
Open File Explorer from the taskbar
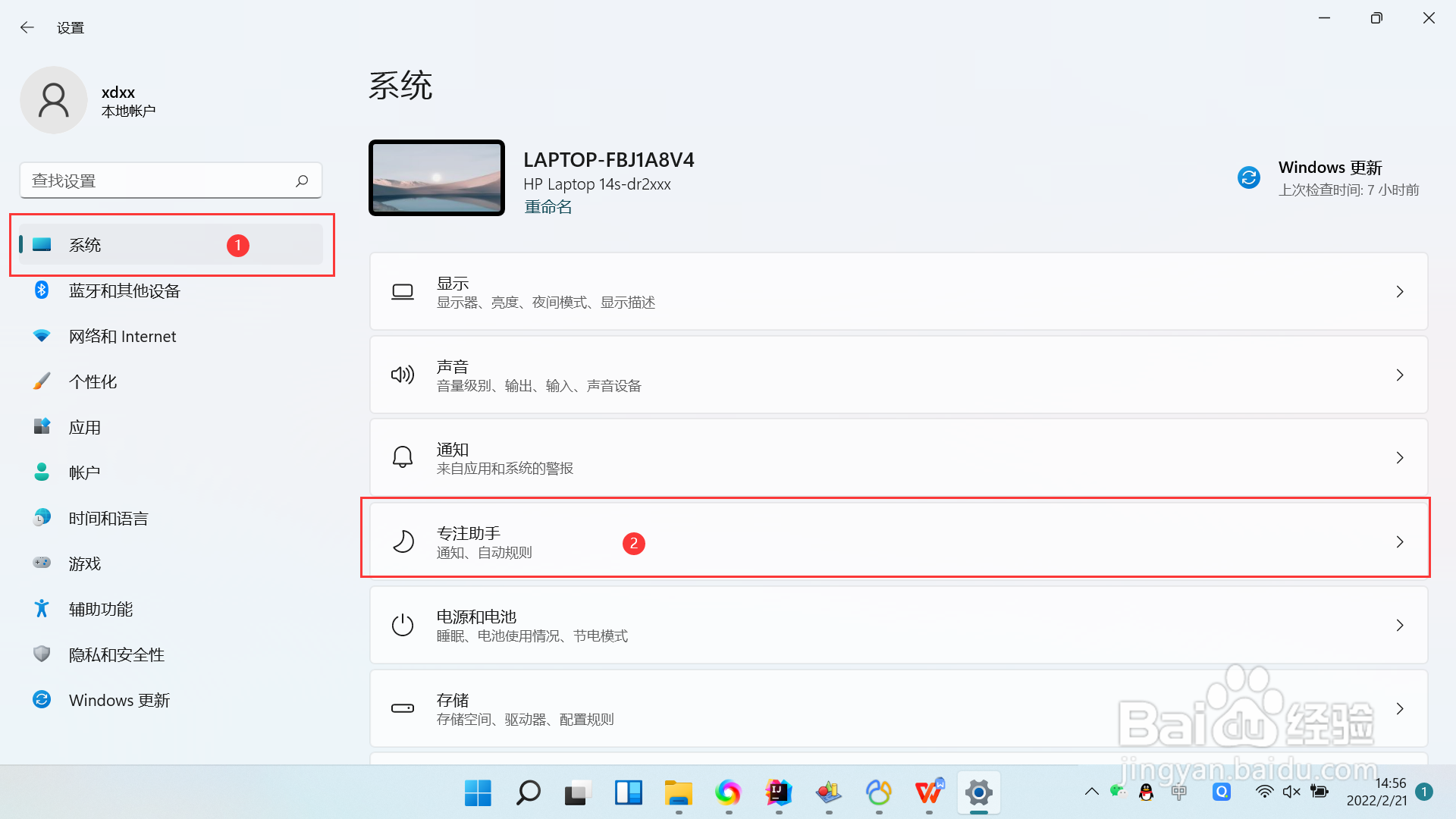tap(678, 793)
